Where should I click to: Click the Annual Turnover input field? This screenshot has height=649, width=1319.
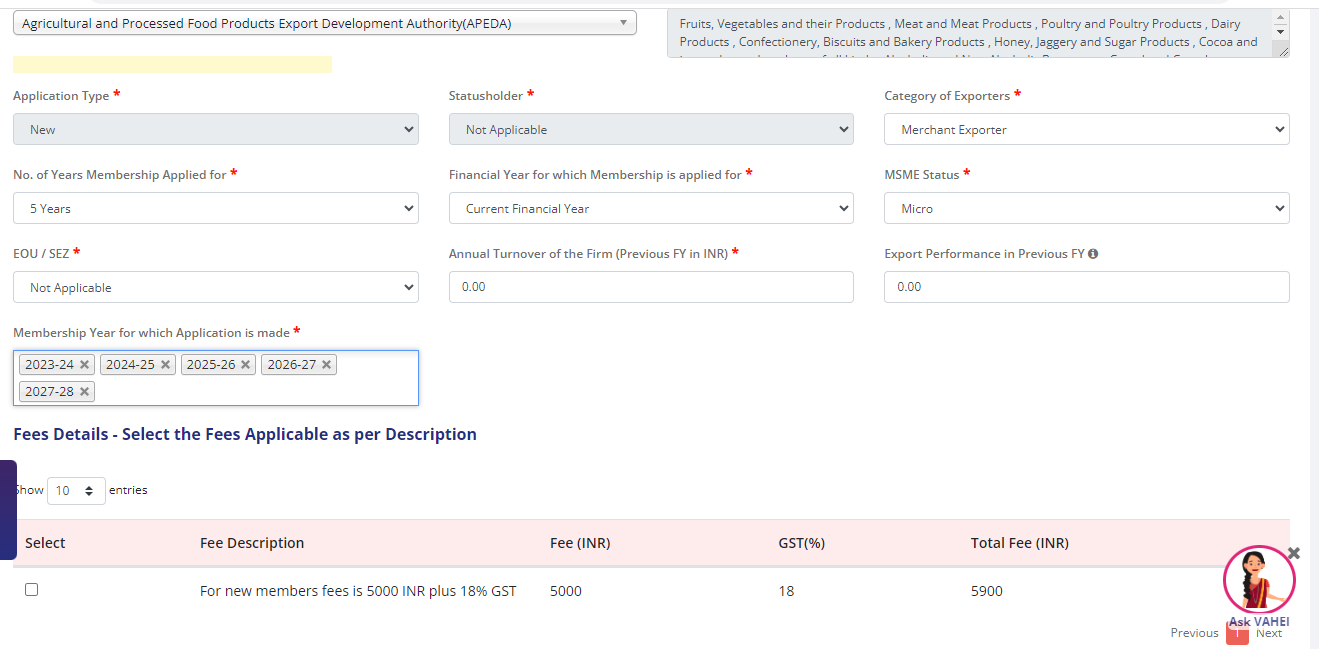(x=650, y=287)
